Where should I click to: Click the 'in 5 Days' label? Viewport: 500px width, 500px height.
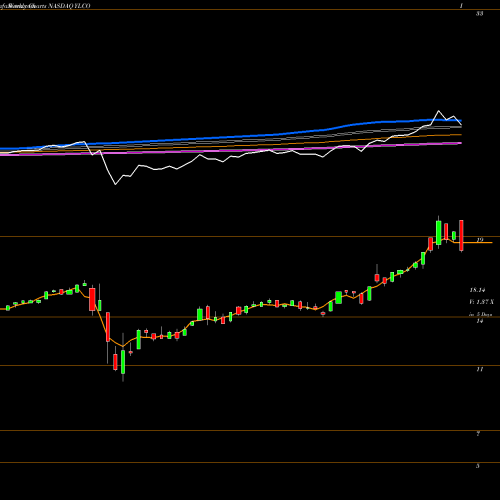coord(480,314)
